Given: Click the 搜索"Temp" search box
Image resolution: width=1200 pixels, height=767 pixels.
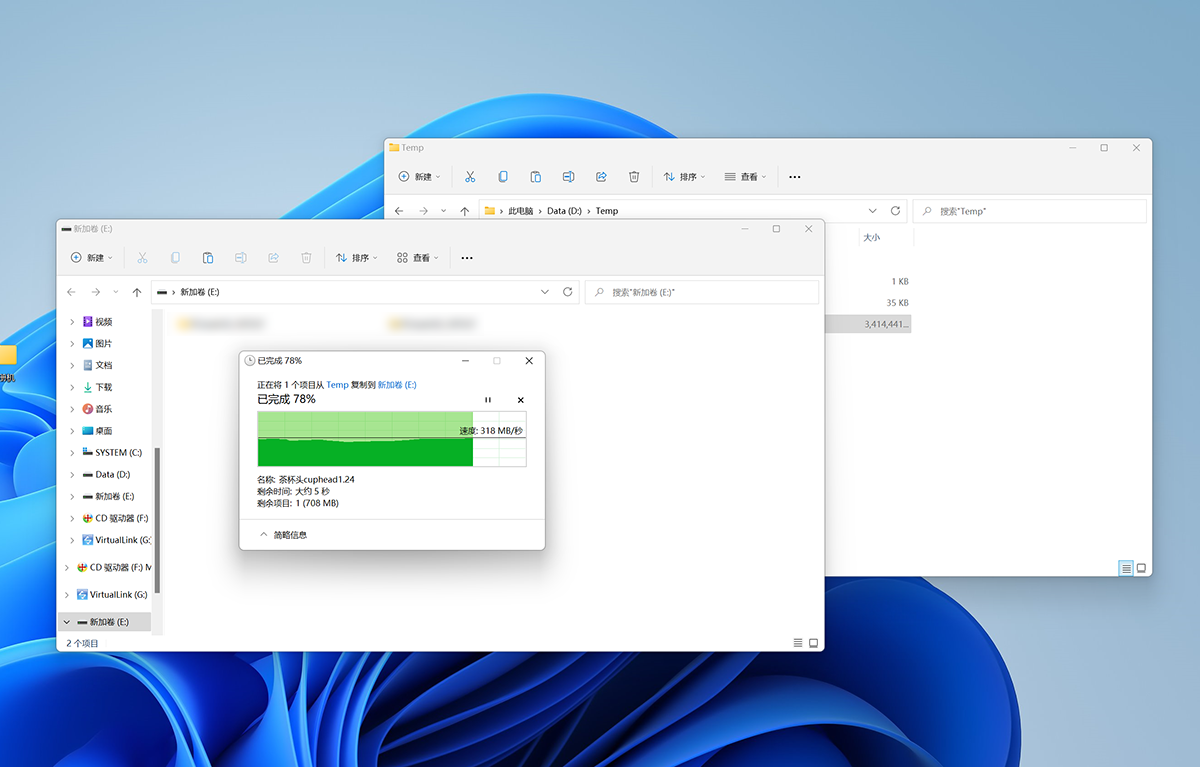Looking at the screenshot, I should point(1030,211).
